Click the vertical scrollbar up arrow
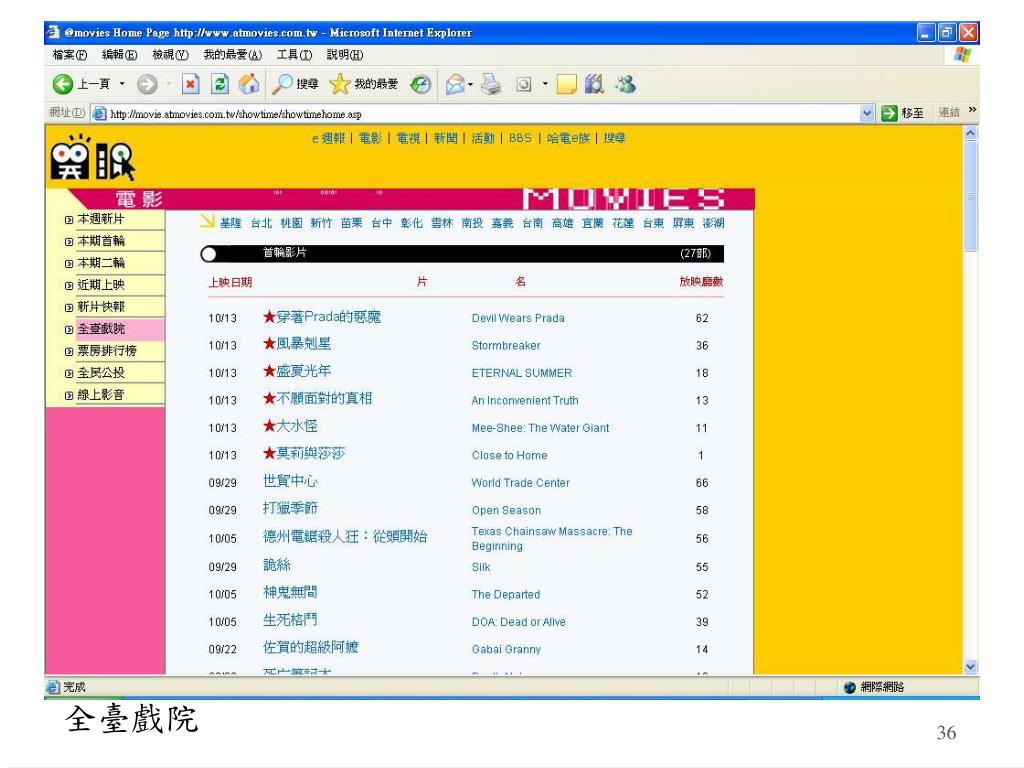This screenshot has width=1024, height=768. [970, 133]
